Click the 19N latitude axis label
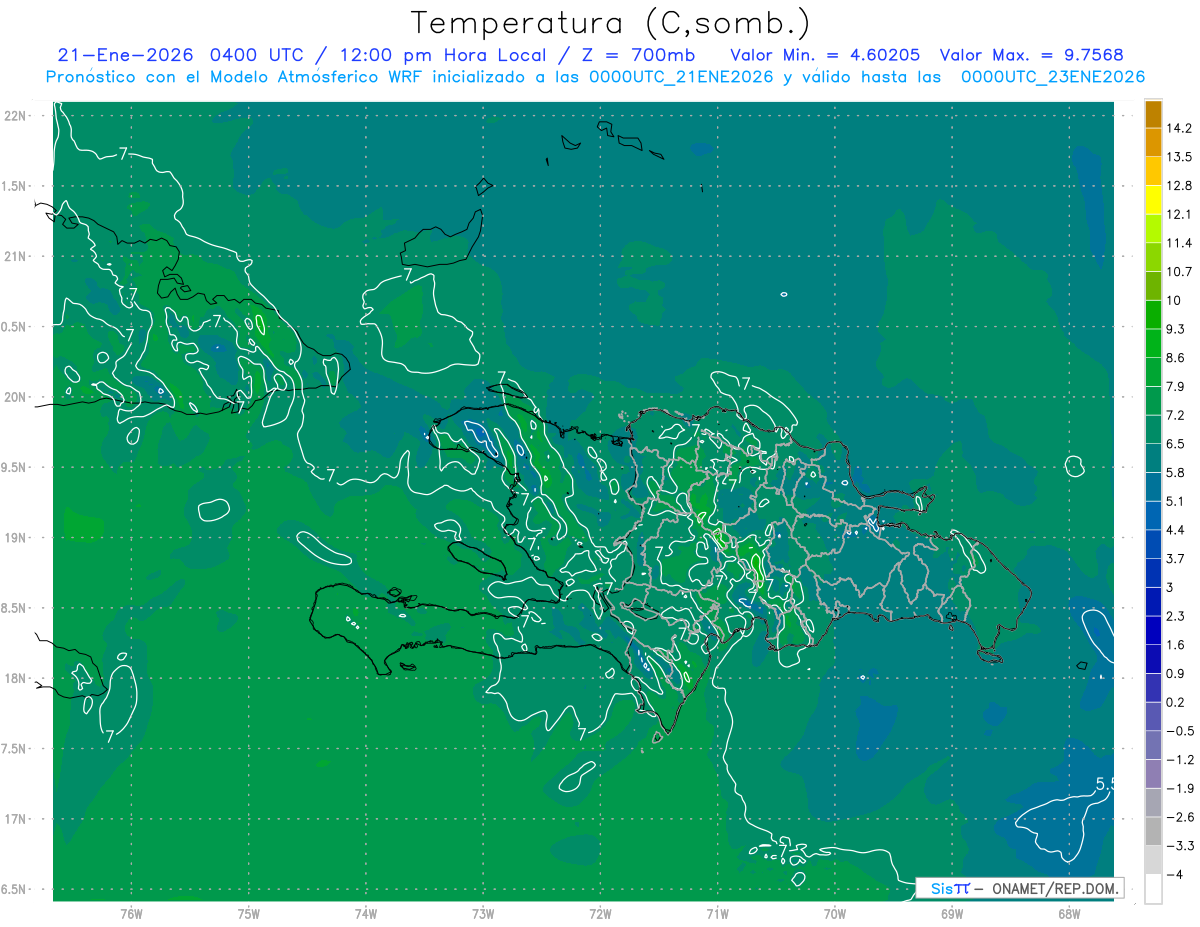This screenshot has height=927, width=1200. [x=17, y=538]
